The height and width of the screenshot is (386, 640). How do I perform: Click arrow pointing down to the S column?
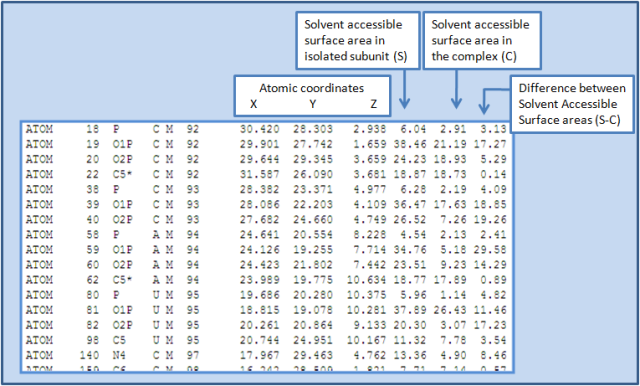coord(404,89)
